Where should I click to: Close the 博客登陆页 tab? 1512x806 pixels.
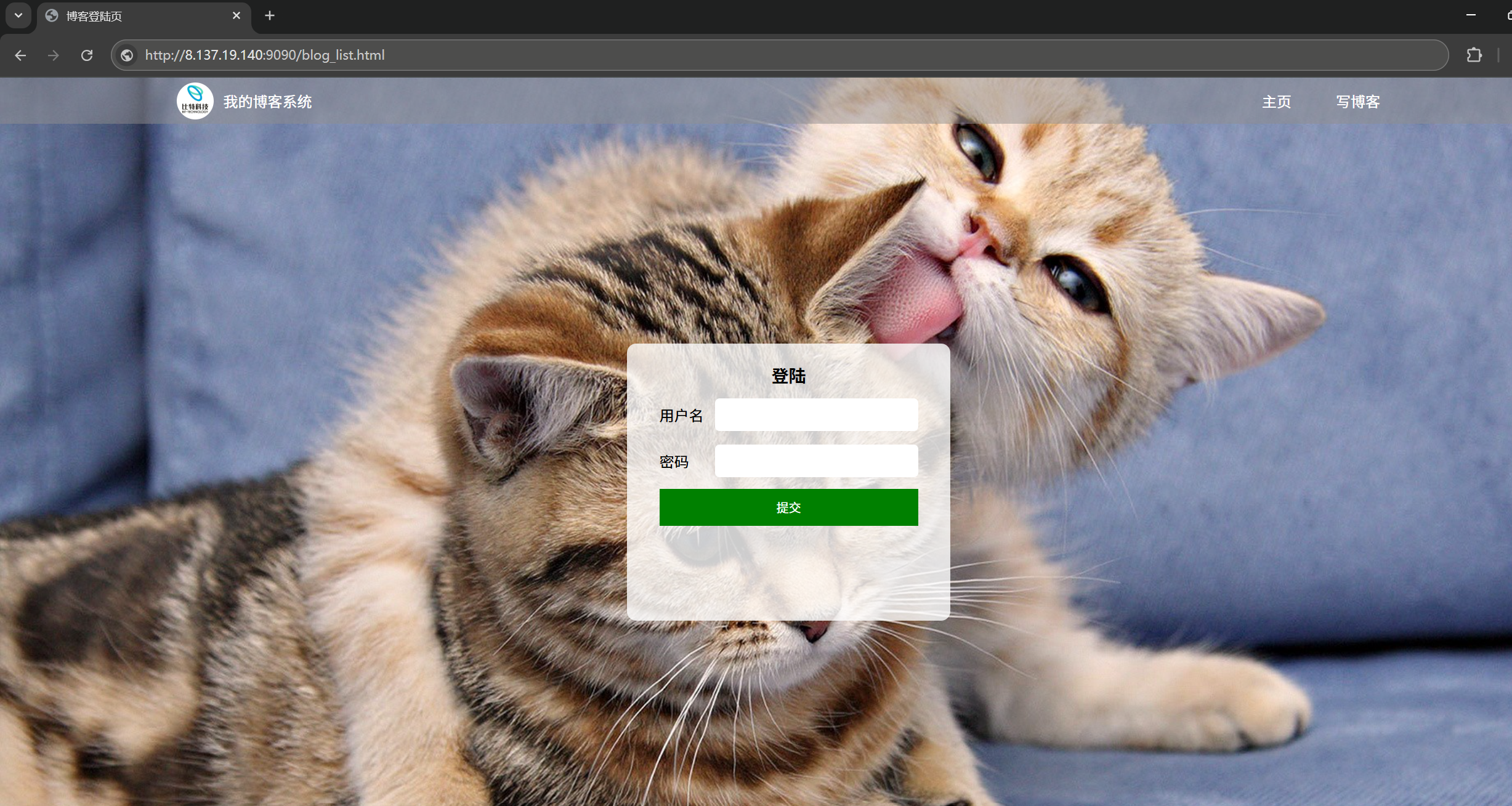tap(237, 16)
